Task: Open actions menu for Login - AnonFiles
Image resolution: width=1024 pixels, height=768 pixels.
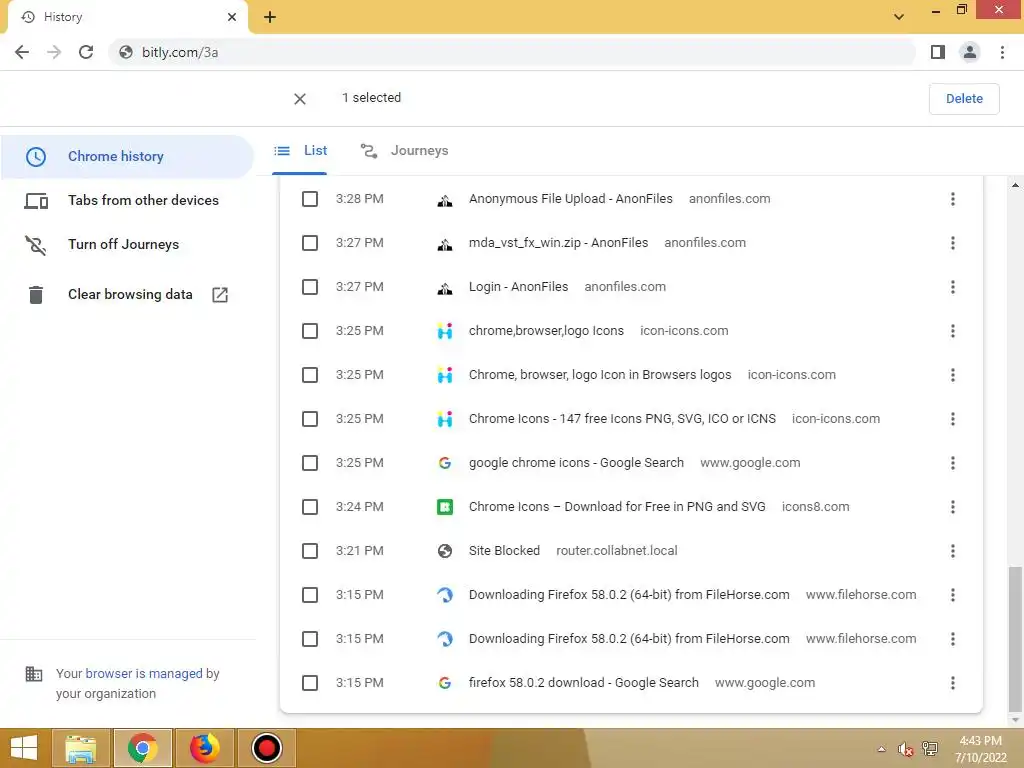Action: click(x=953, y=287)
